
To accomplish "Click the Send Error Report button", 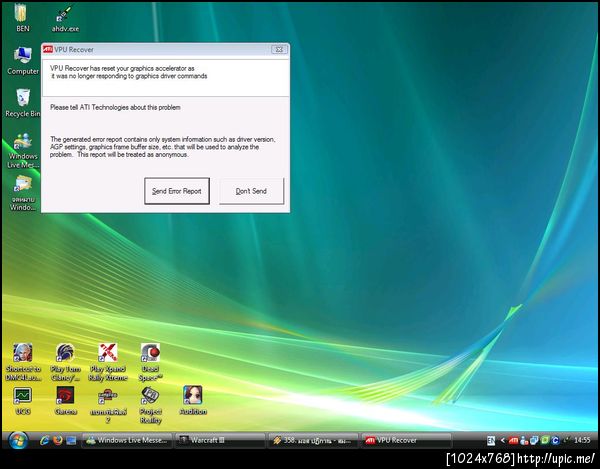I will point(177,191).
